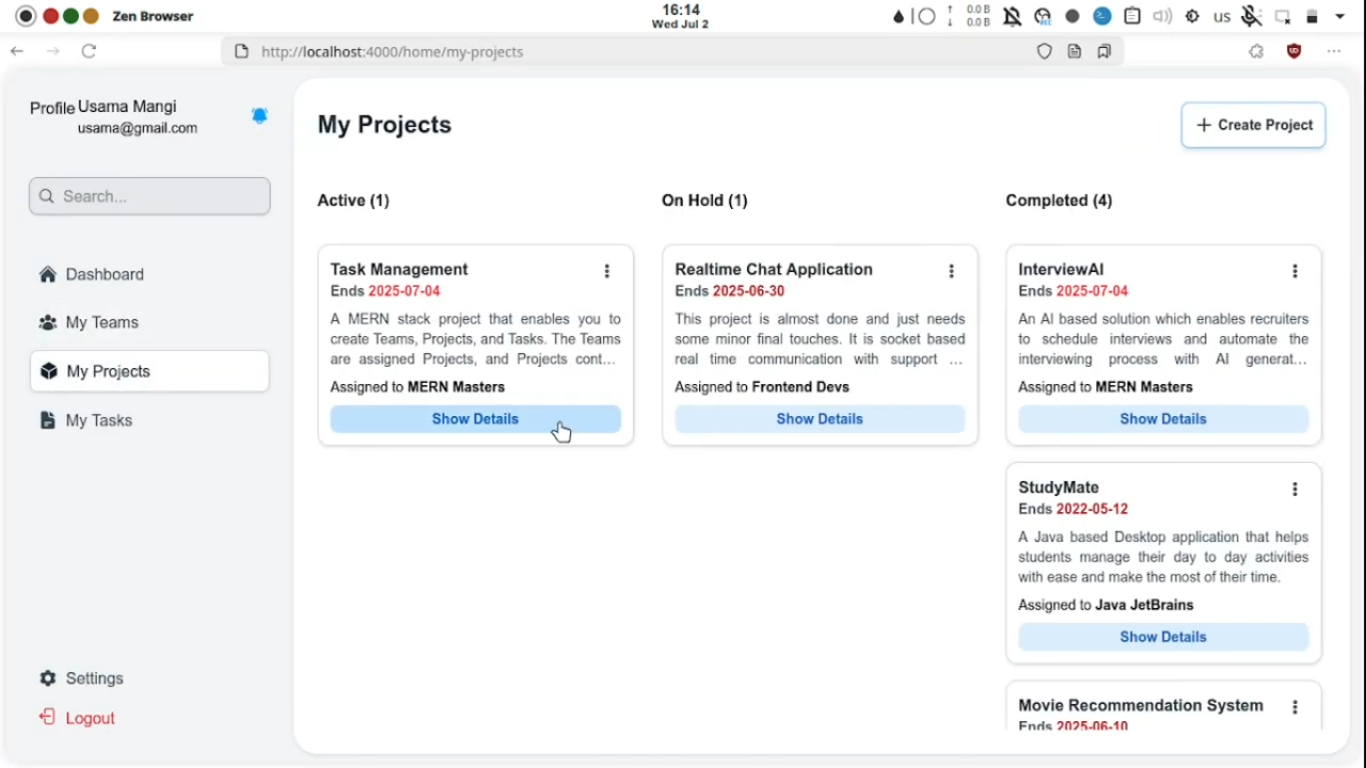Reload the page using the browser refresh icon

tap(88, 51)
